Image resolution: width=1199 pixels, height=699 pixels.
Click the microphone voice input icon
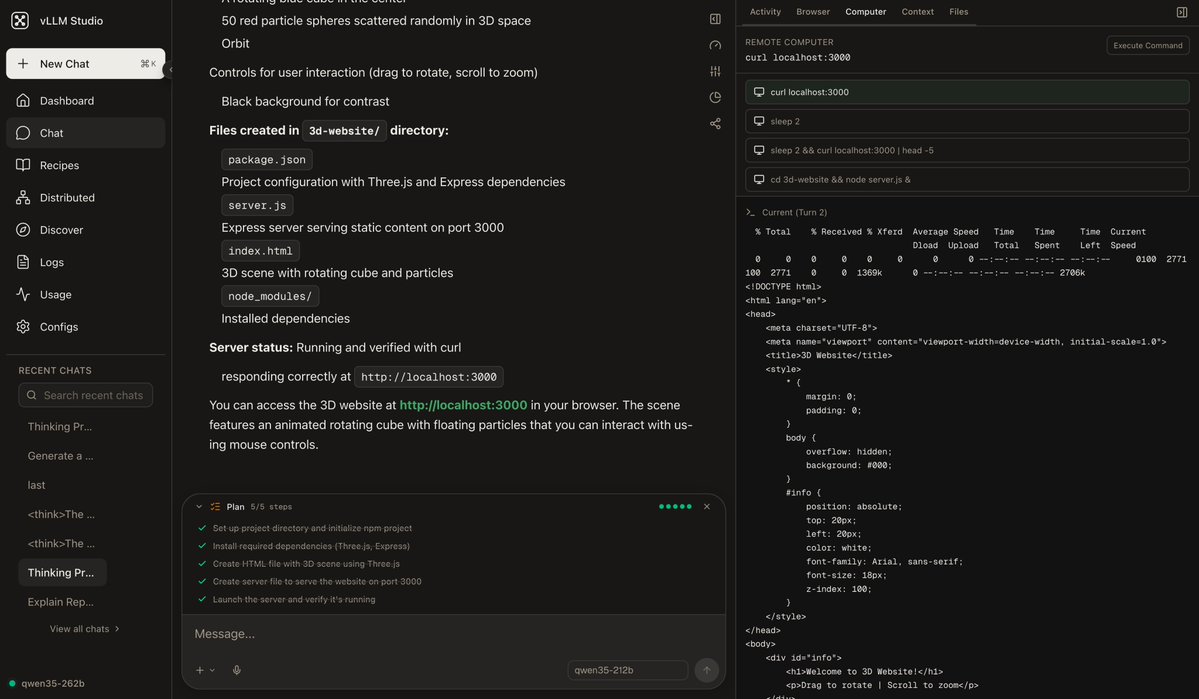pos(237,670)
